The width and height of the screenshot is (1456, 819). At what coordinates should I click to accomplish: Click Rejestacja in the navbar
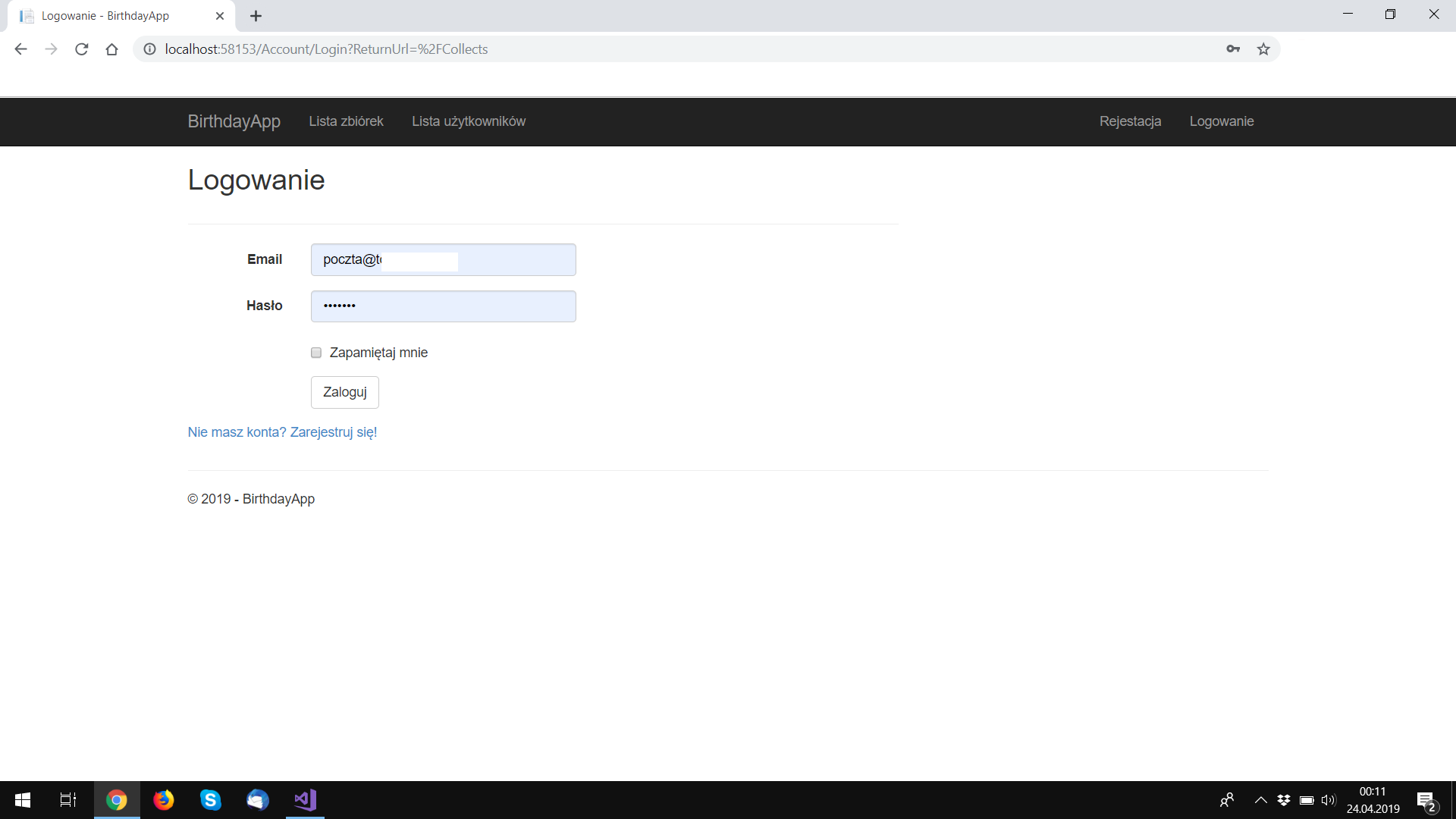(1130, 121)
